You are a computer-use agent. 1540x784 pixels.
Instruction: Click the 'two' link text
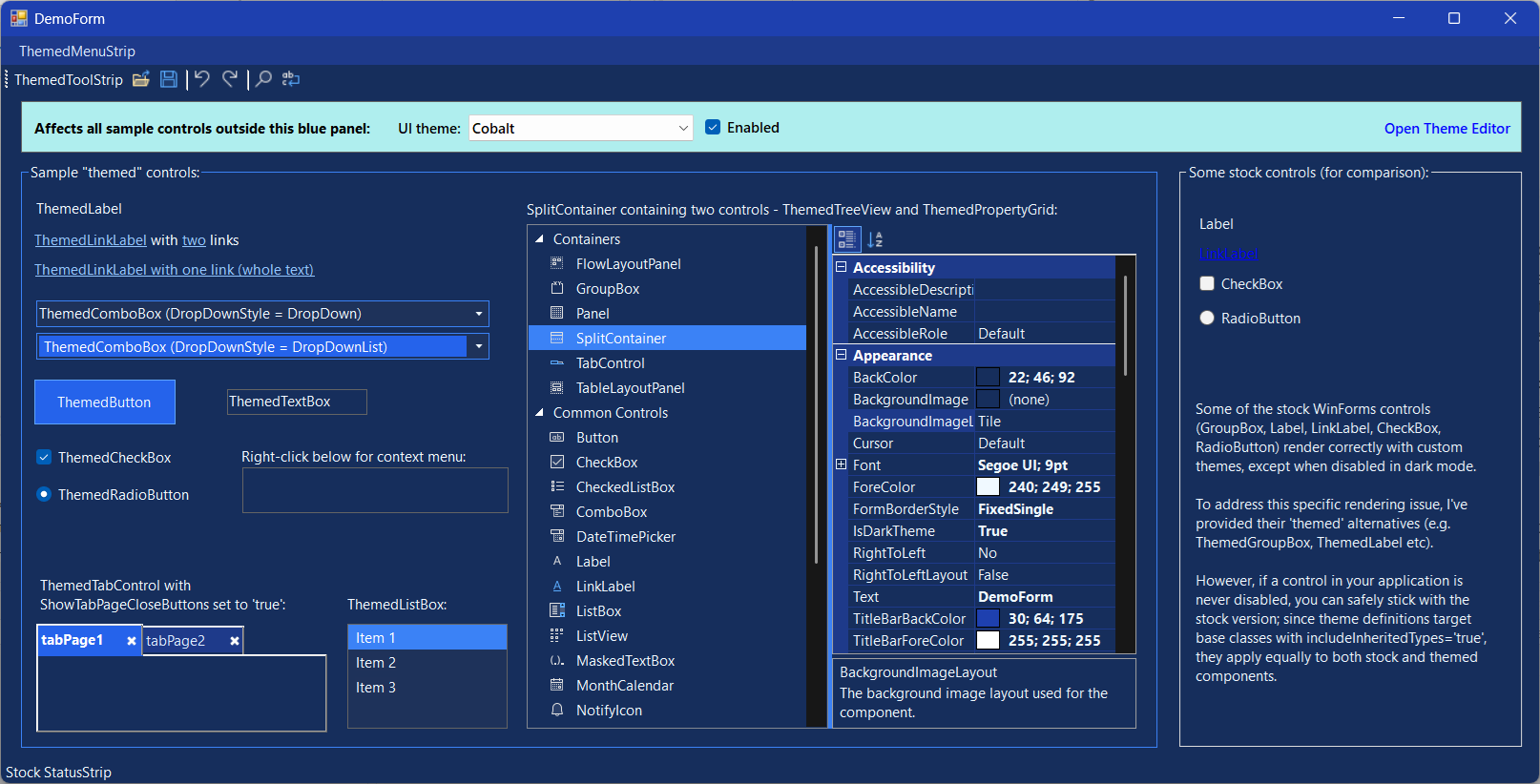[194, 240]
